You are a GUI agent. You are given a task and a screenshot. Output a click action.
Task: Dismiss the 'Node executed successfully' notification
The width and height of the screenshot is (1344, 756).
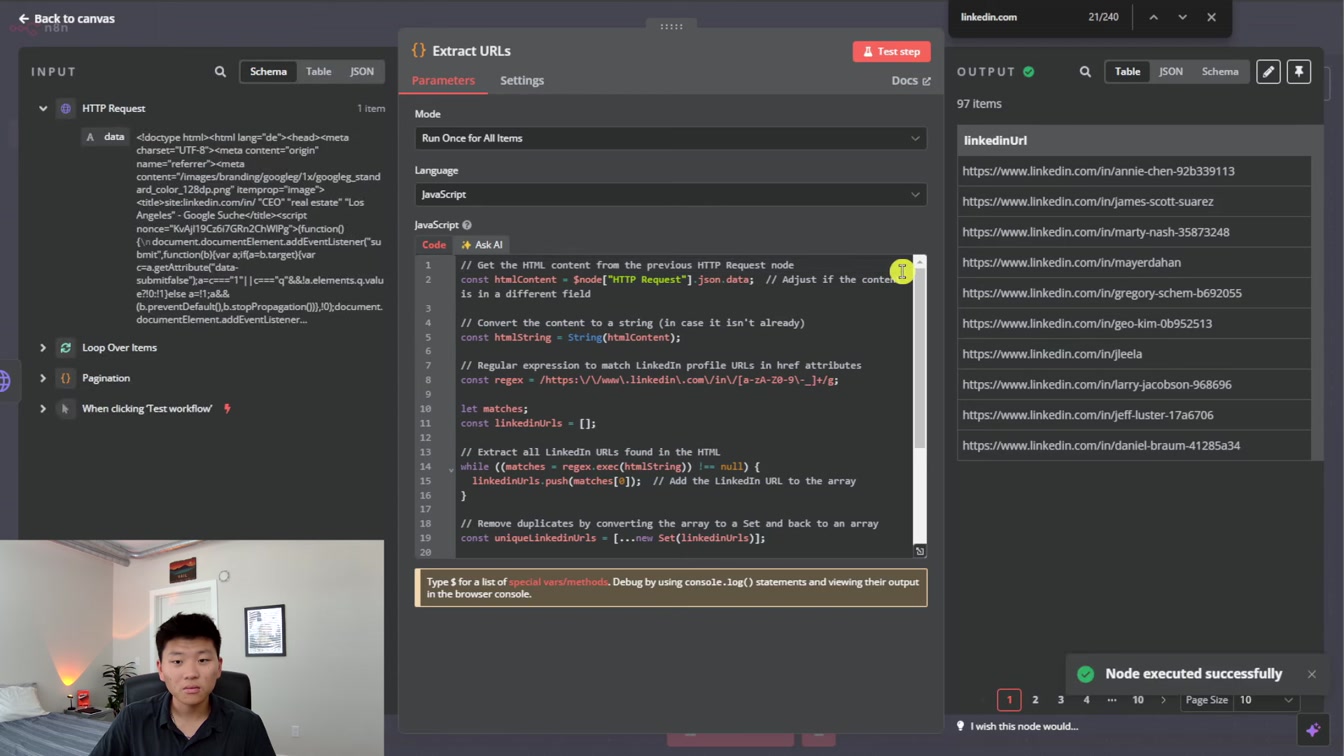tap(1312, 674)
